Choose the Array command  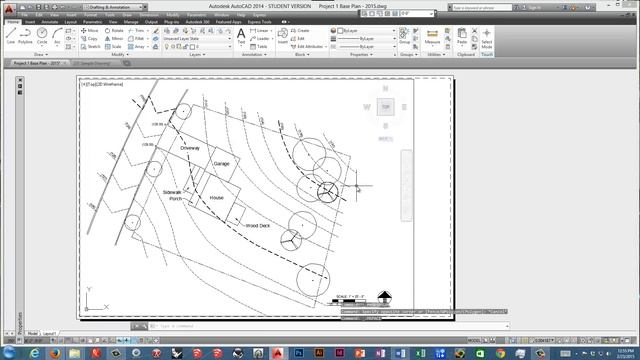click(136, 47)
